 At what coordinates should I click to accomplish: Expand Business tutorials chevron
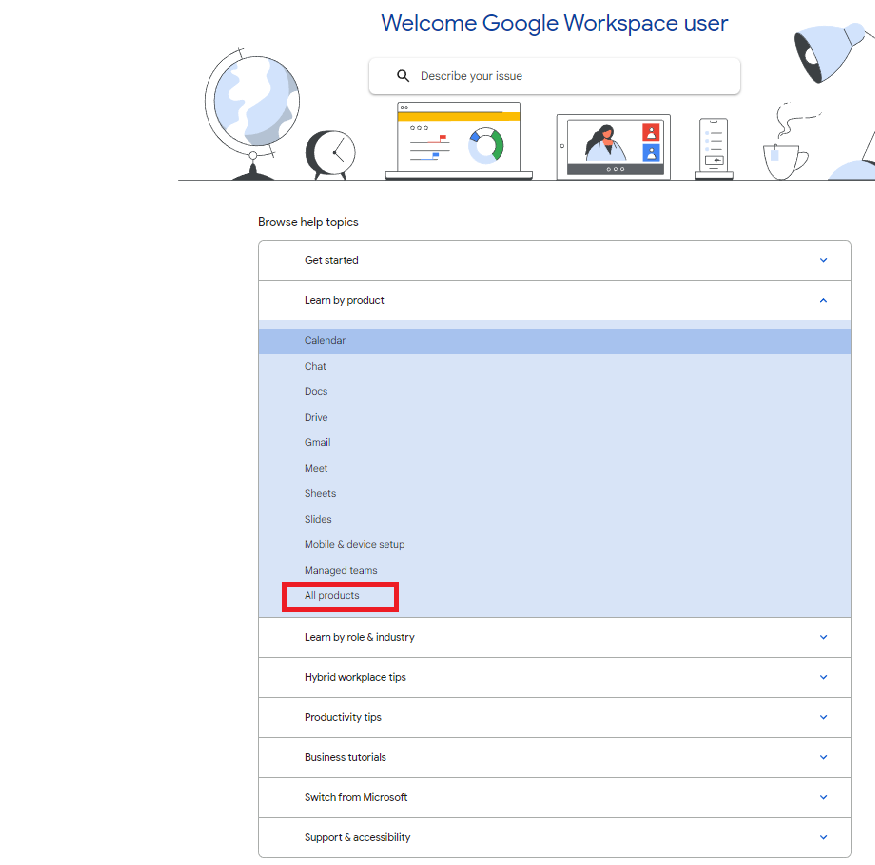pyautogui.click(x=823, y=757)
